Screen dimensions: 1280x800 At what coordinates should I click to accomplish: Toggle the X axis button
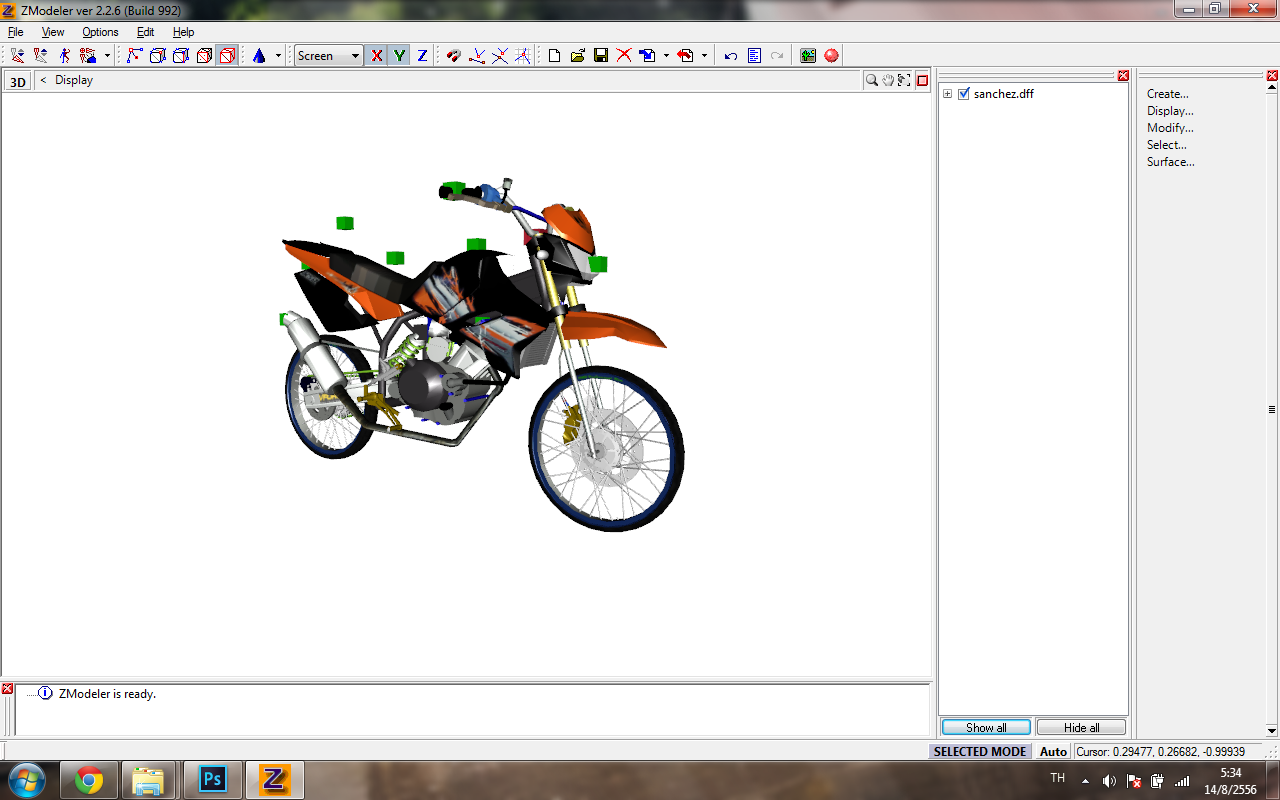(x=376, y=56)
